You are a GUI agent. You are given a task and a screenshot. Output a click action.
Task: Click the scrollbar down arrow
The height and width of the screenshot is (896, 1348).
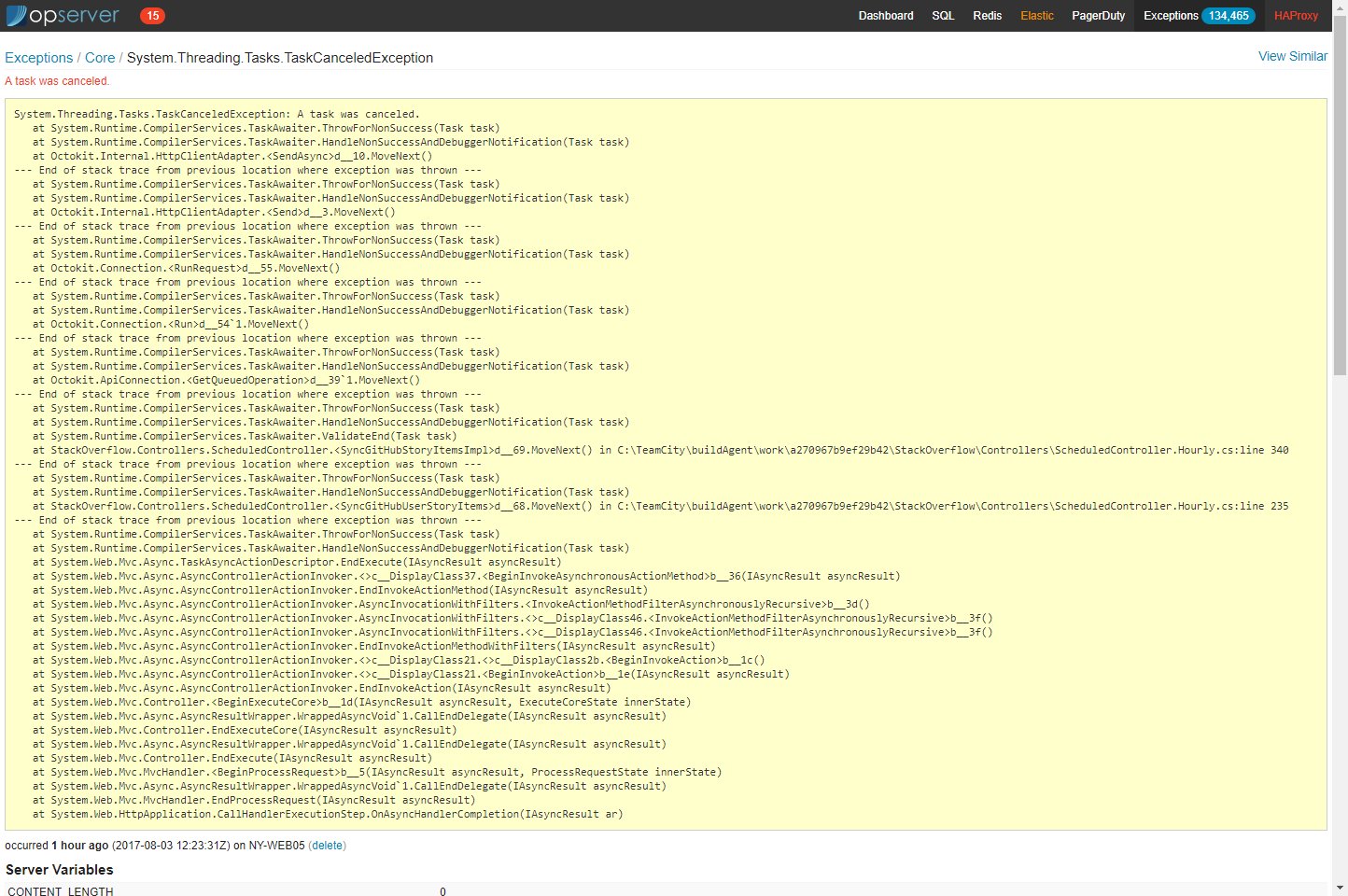tap(1340, 889)
